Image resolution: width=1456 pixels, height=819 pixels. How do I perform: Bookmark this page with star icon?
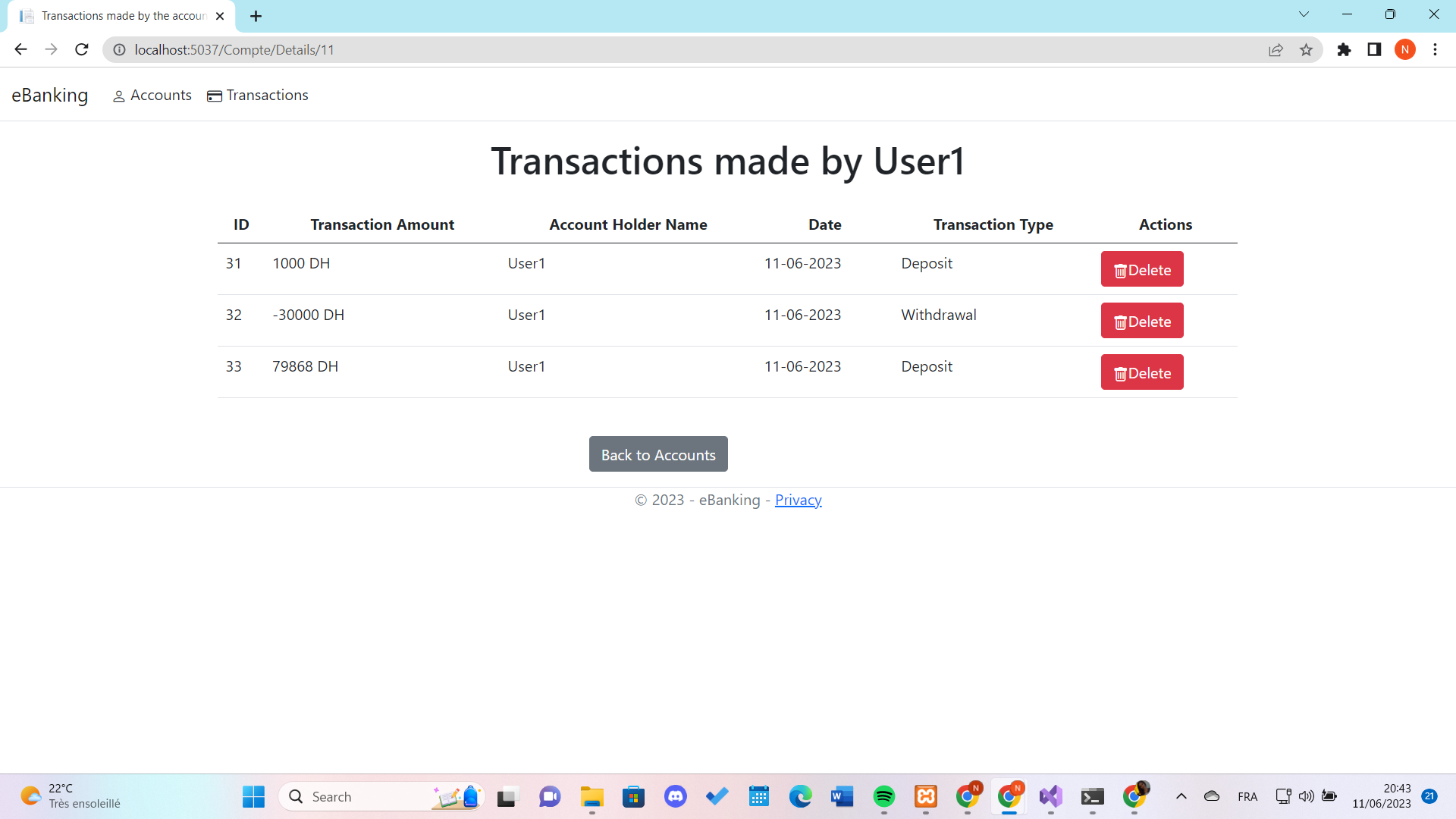[x=1306, y=49]
